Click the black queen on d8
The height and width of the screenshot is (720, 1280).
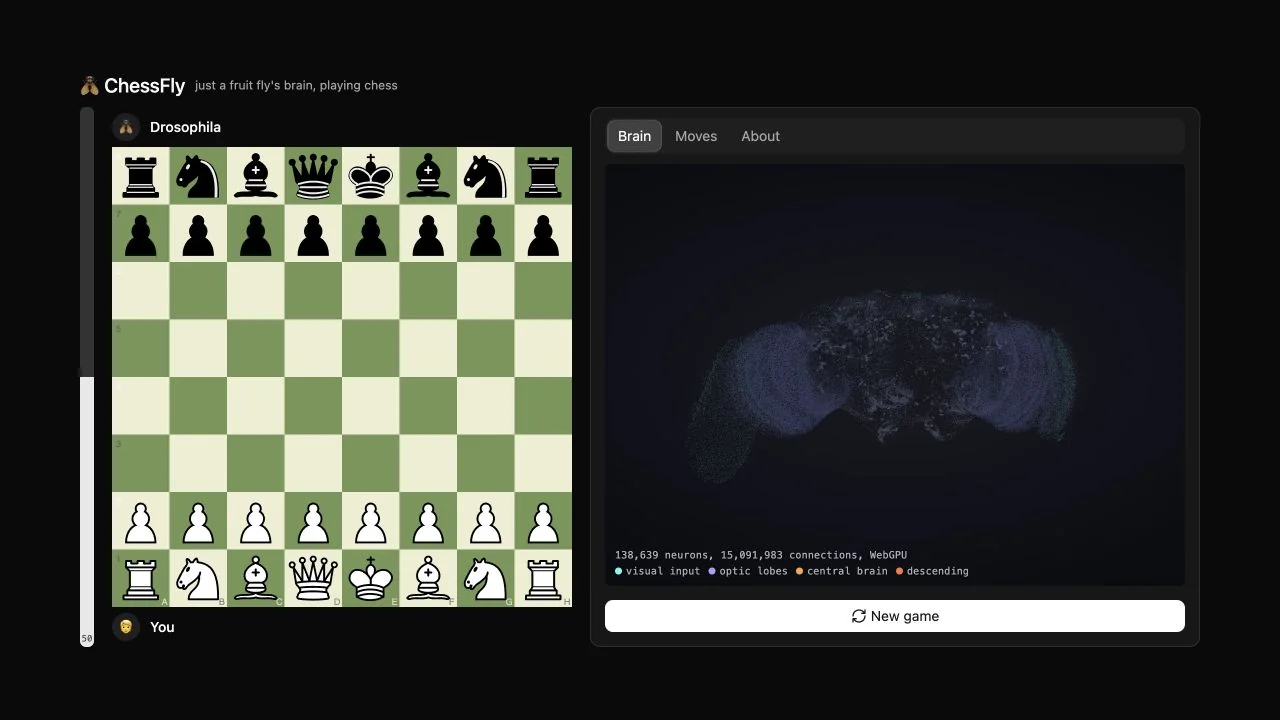click(313, 176)
